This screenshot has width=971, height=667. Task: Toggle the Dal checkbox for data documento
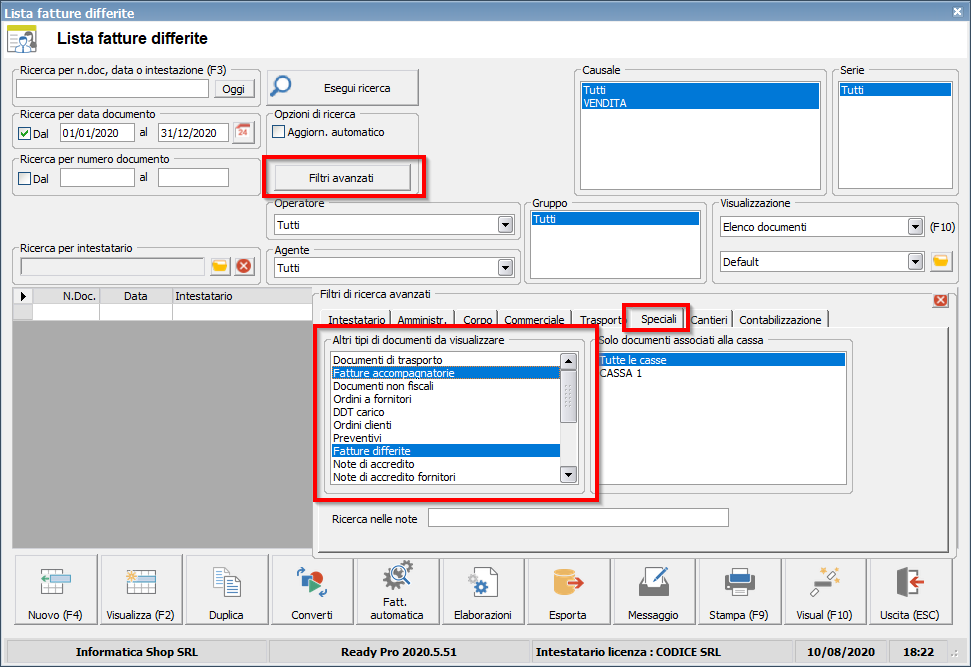point(25,133)
